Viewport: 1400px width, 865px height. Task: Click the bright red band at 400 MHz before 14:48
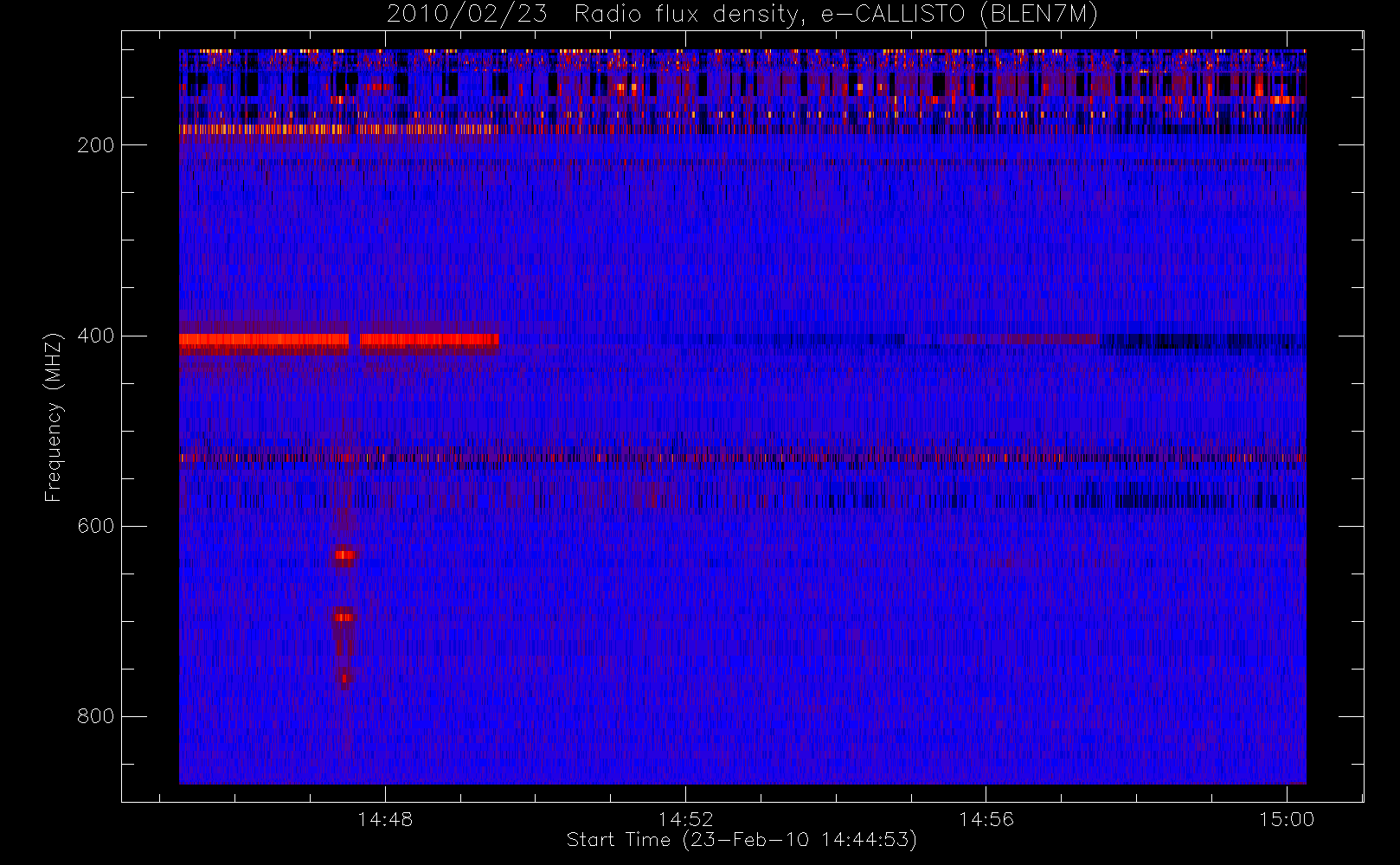click(x=264, y=340)
